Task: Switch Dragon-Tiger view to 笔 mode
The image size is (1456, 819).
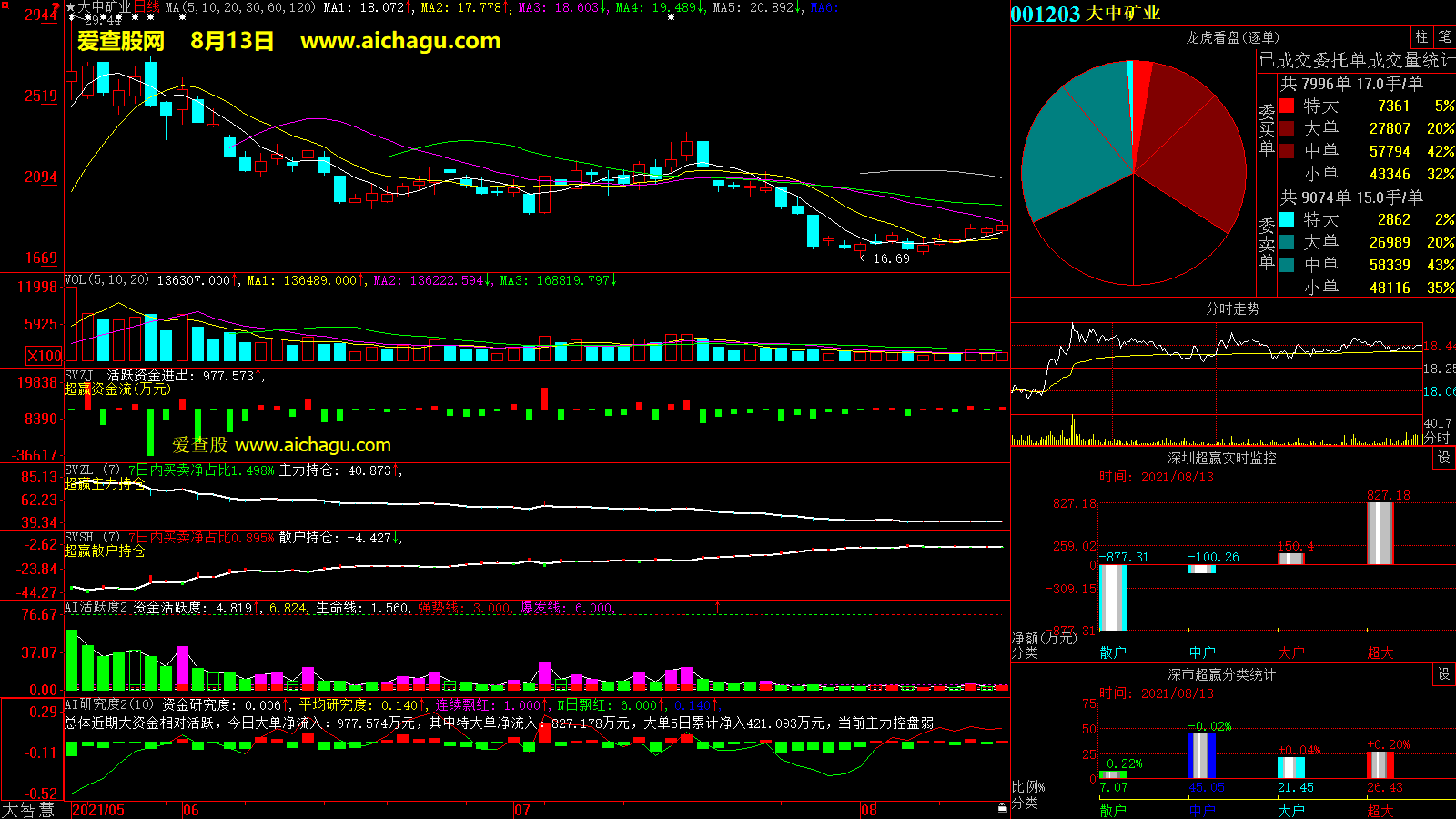Action: tap(1444, 37)
